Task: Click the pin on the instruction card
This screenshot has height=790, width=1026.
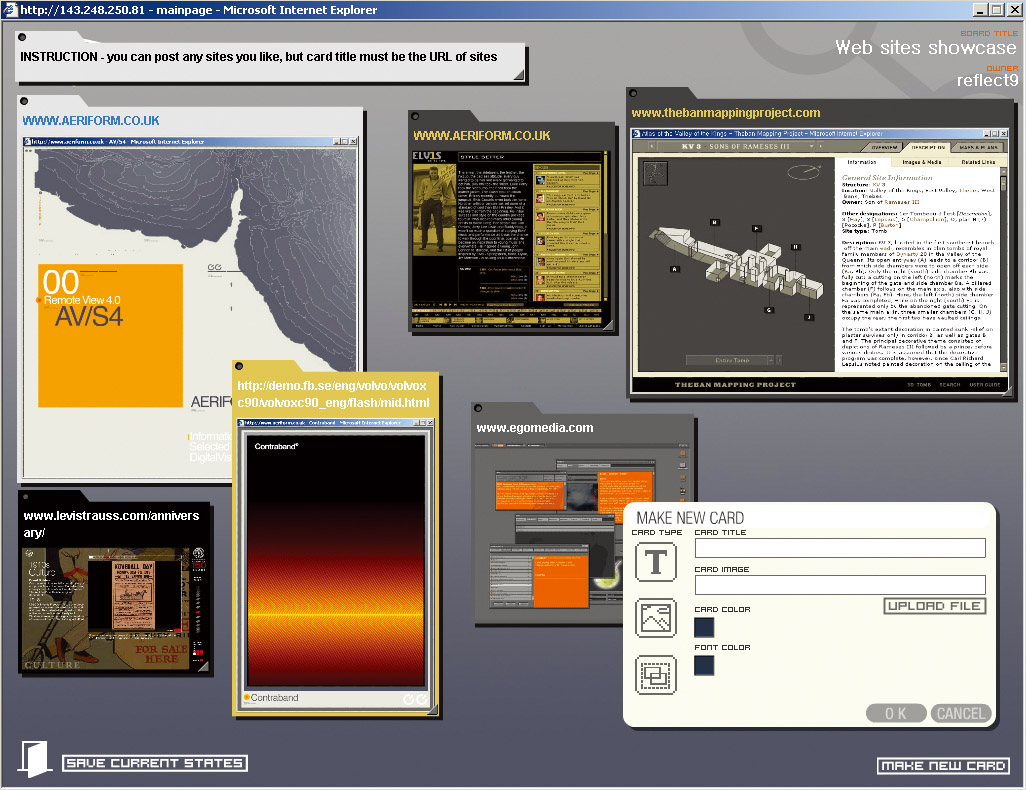Action: click(x=22, y=37)
